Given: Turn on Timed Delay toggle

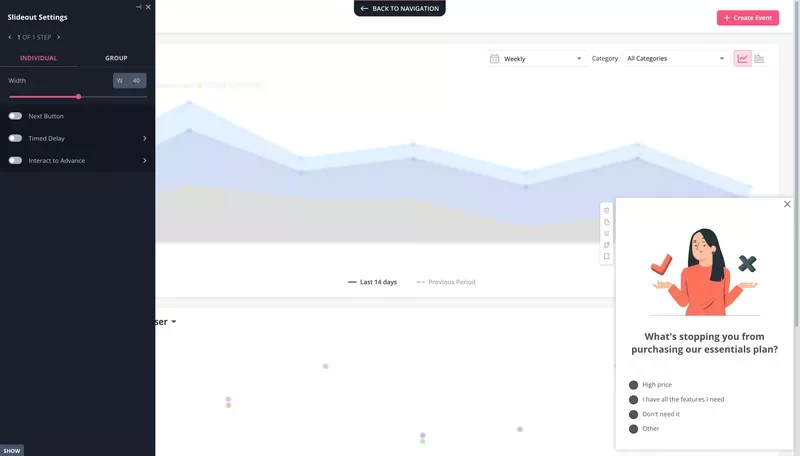Looking at the screenshot, I should 15,138.
